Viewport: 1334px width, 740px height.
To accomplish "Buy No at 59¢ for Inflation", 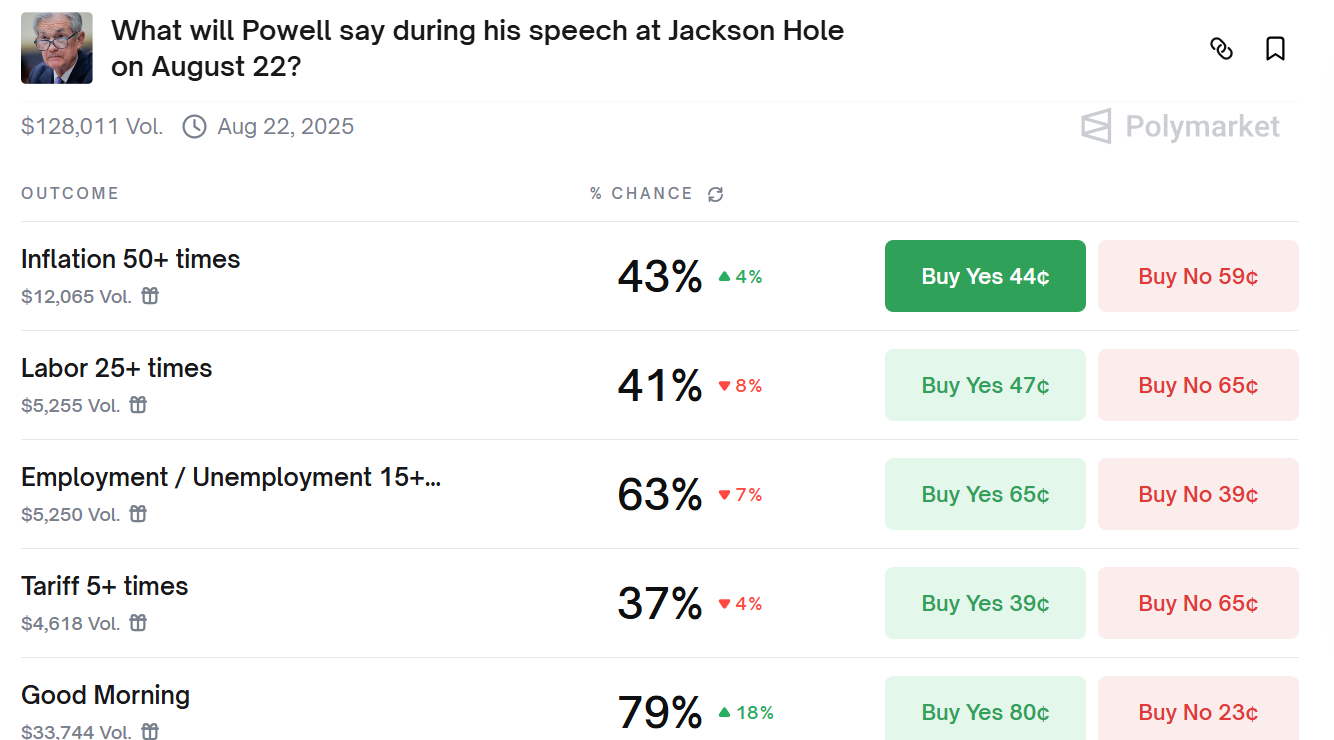I will (1198, 276).
